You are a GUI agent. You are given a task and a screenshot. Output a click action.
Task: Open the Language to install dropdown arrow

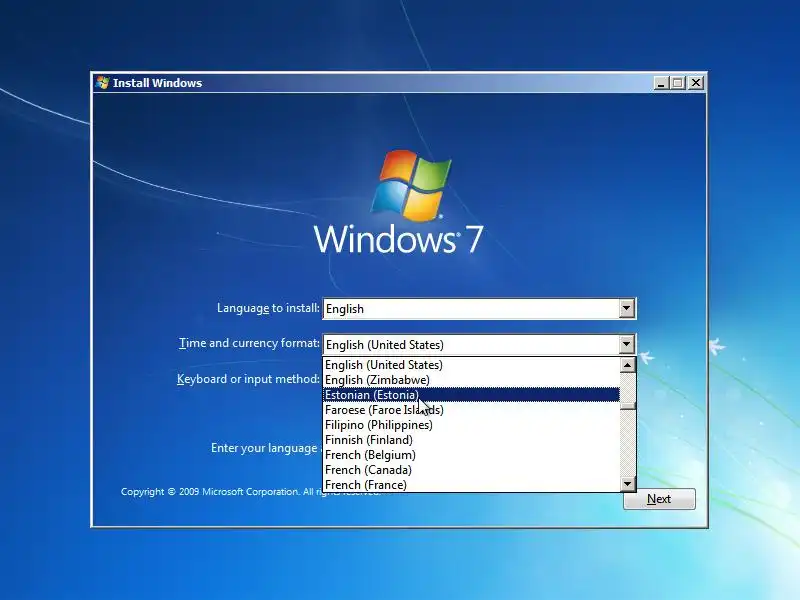627,308
